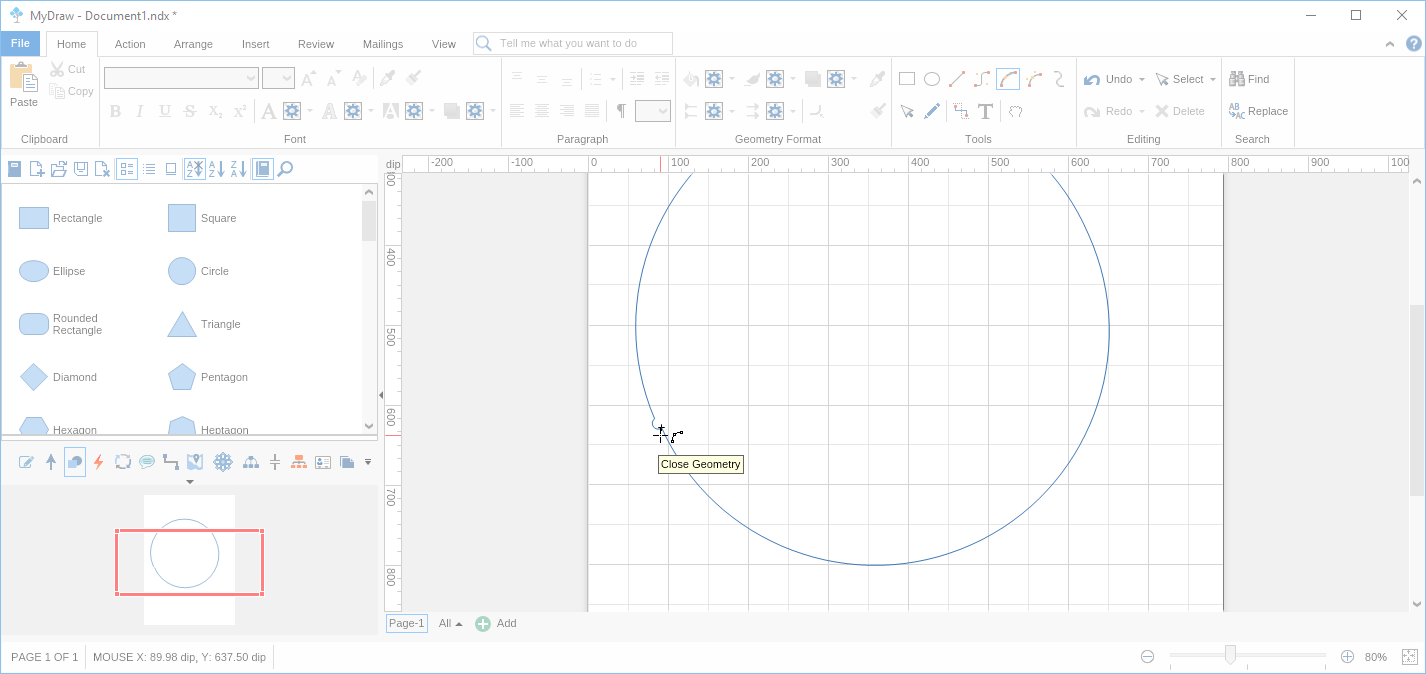Screen dimensions: 1426x674
Task: Switch library to large-icon-only view
Action: 171,169
